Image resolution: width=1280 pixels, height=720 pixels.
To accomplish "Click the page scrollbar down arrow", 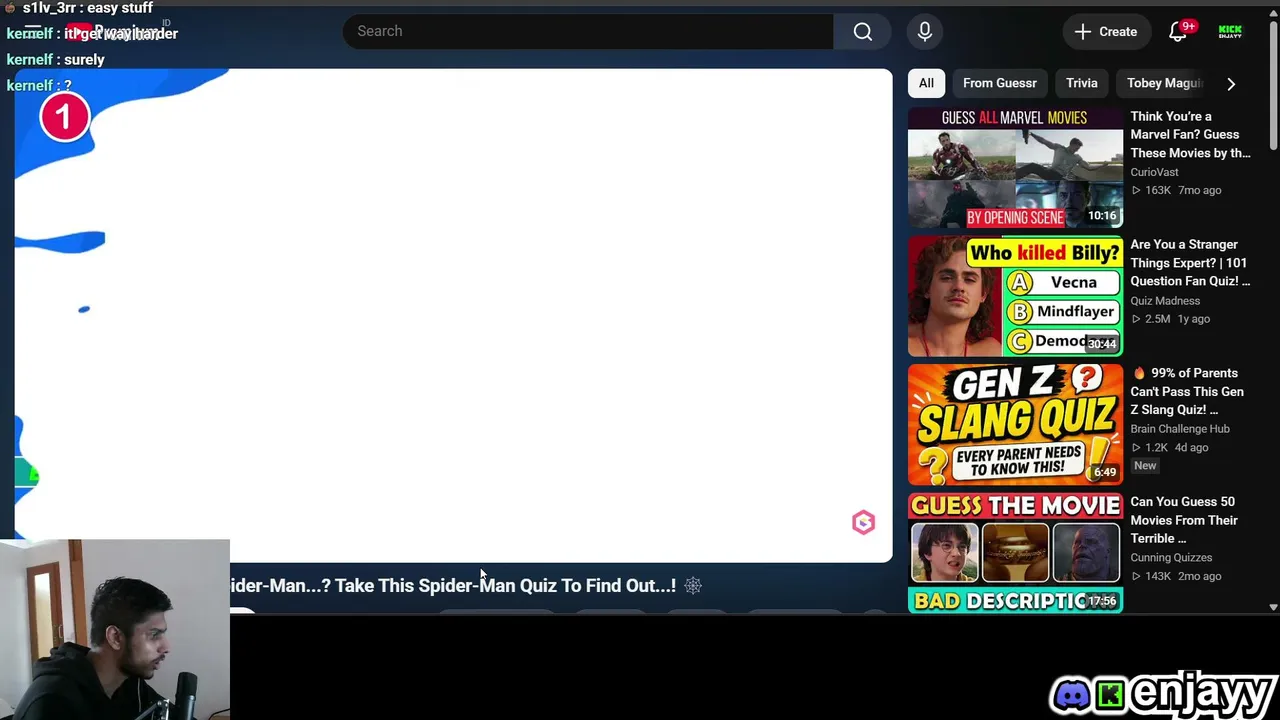I will click(x=1273, y=606).
